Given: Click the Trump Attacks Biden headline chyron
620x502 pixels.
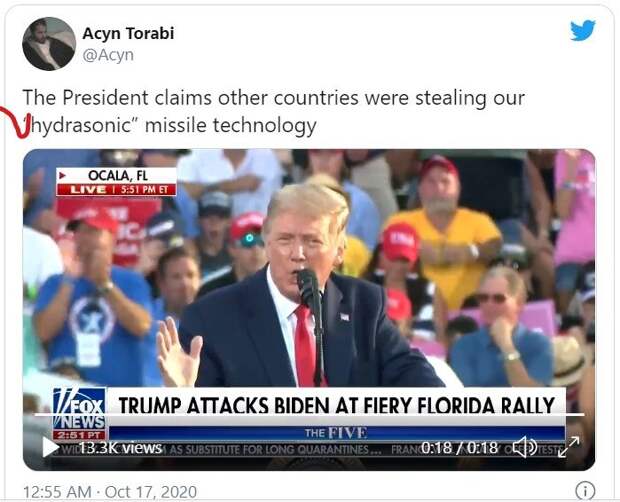Looking at the screenshot, I should point(336,405).
